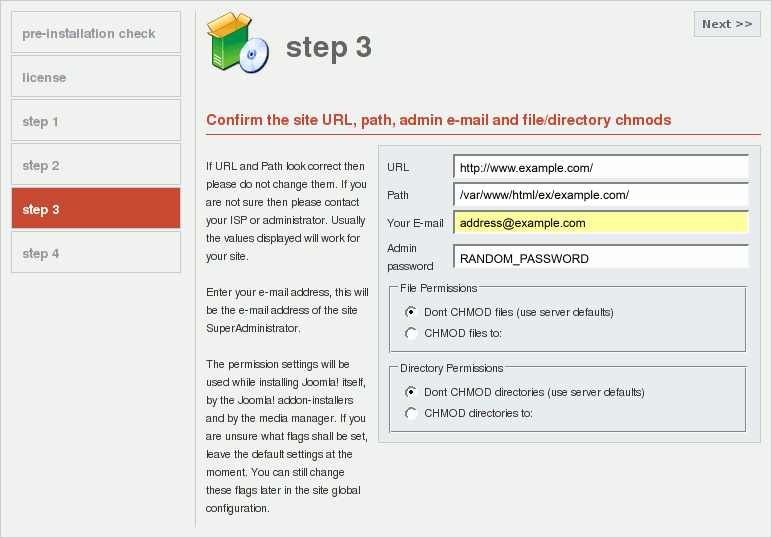Image resolution: width=772 pixels, height=538 pixels.
Task: Select step 2 in the sidebar
Action: (x=96, y=164)
